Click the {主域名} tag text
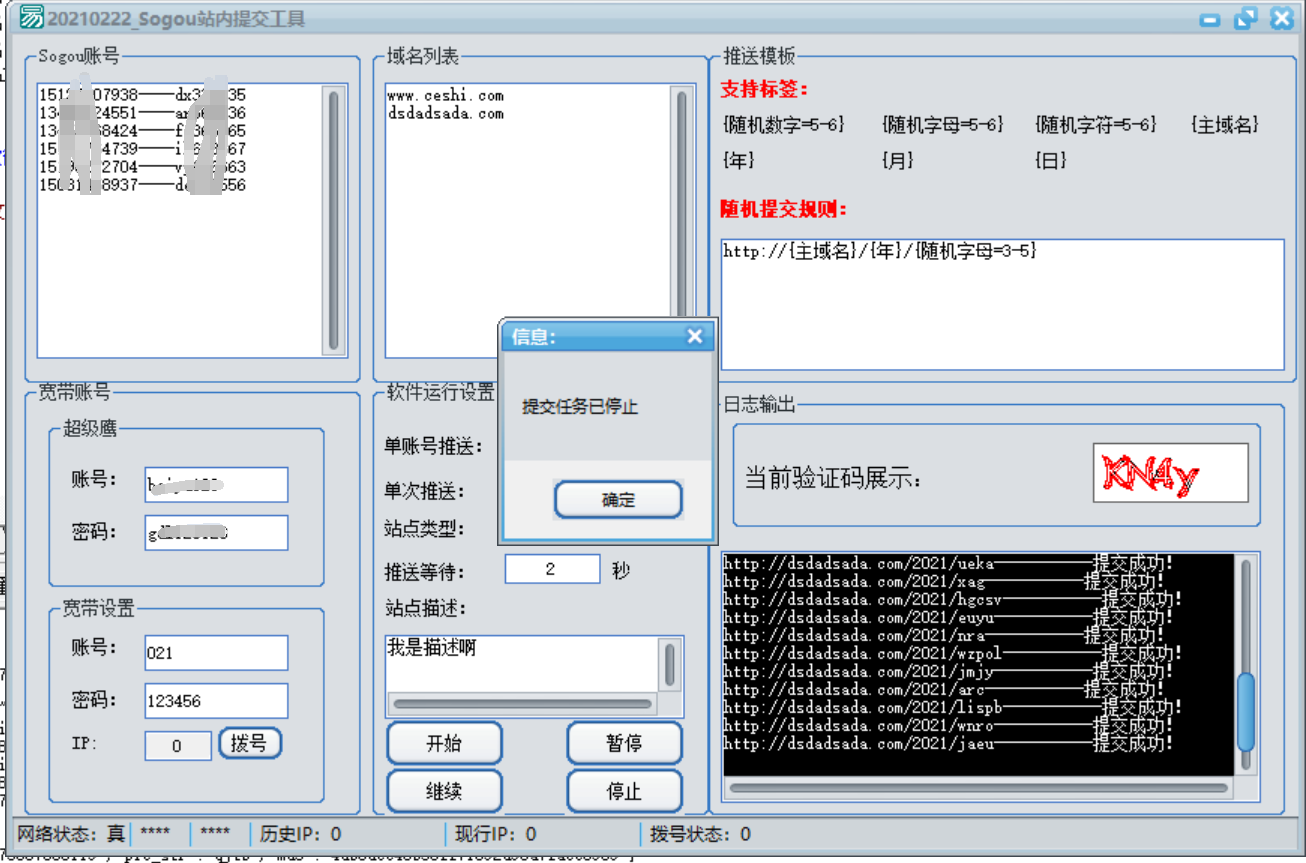The image size is (1306, 863). pos(1225,125)
